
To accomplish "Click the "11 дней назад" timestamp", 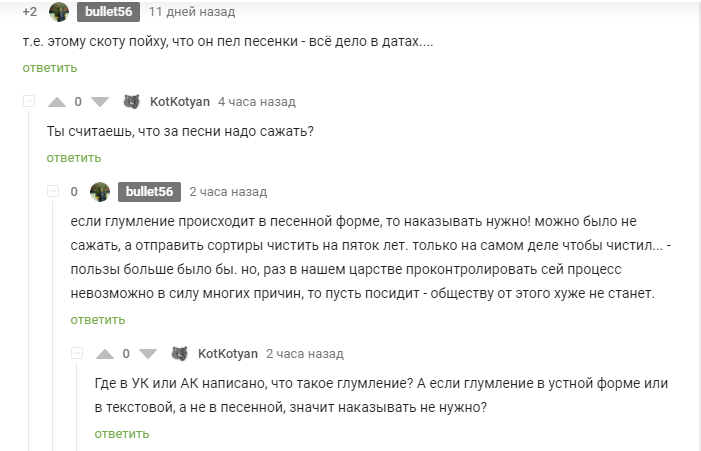I will click(x=191, y=12).
